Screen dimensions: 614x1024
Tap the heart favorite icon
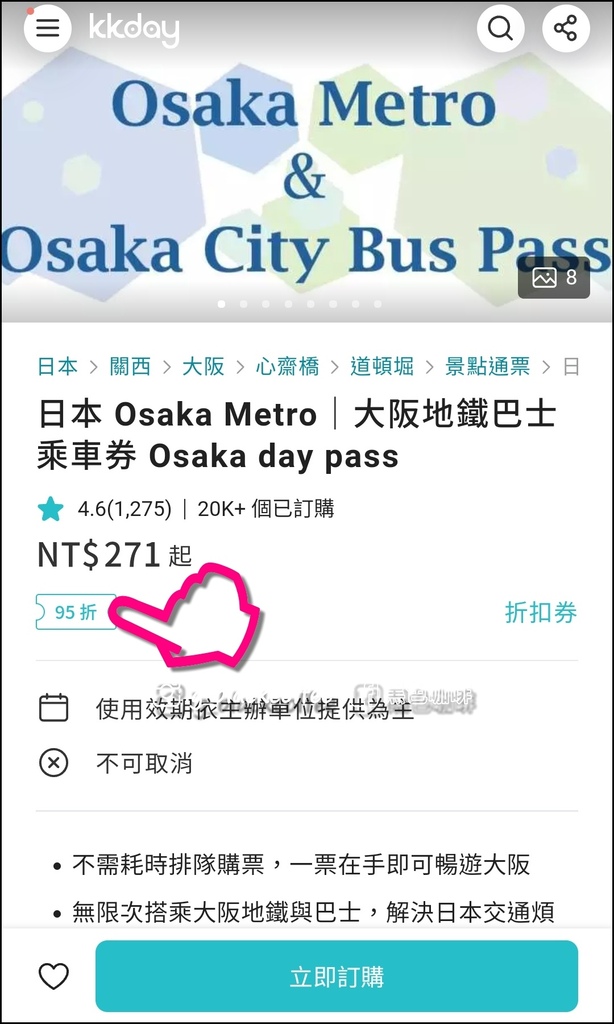coord(54,977)
